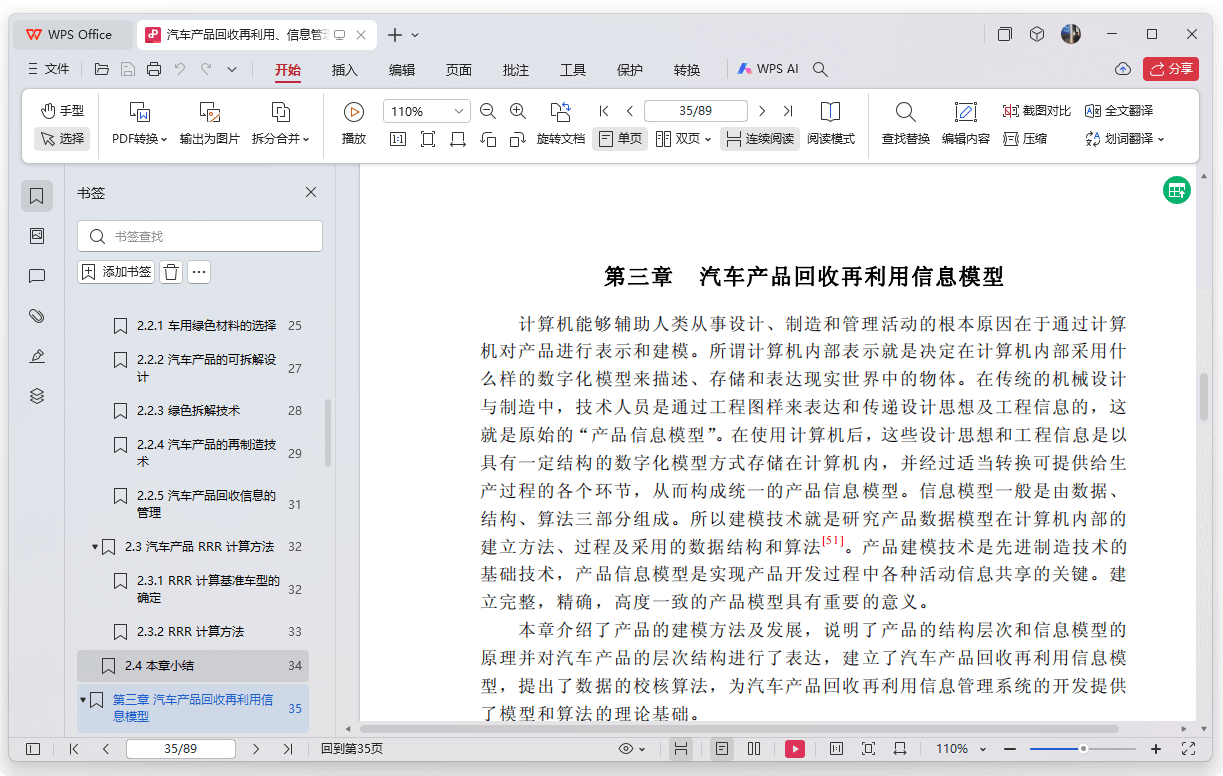The height and width of the screenshot is (776, 1223).
Task: Click 截图对比 screenshot compare
Action: pyautogui.click(x=1037, y=111)
